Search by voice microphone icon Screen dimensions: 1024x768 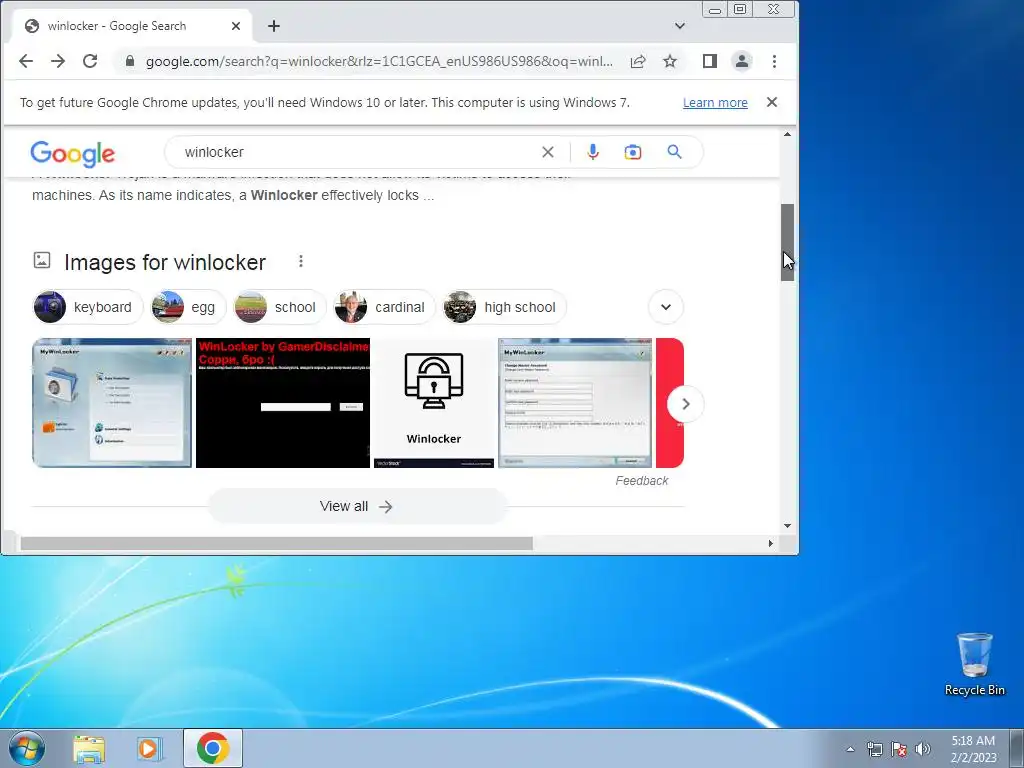tap(592, 152)
